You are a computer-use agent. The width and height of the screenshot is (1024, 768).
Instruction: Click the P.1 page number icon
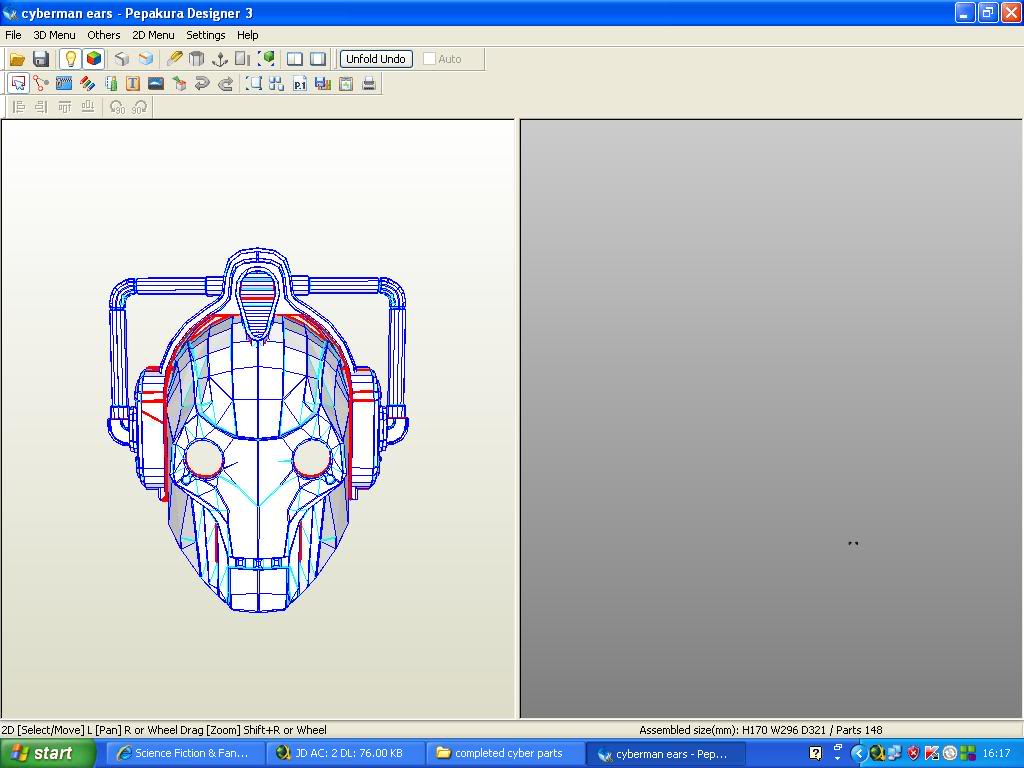tap(300, 84)
